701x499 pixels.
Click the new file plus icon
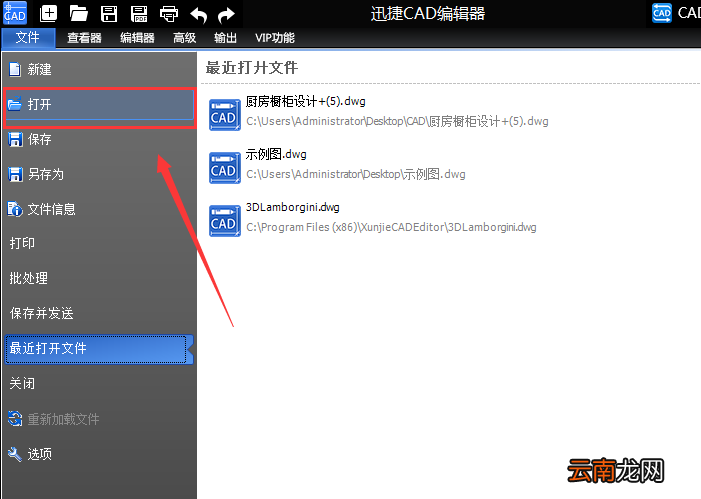(48, 13)
